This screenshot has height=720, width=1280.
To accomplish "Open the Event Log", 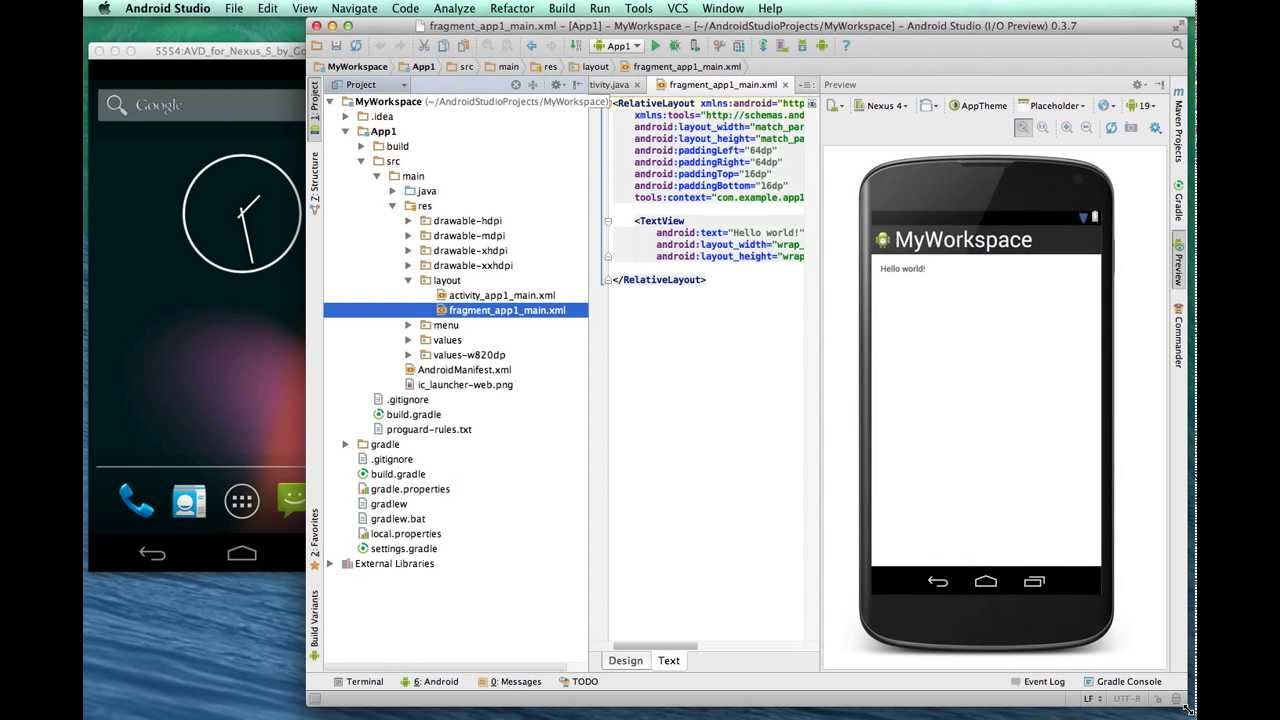I will click(1037, 682).
